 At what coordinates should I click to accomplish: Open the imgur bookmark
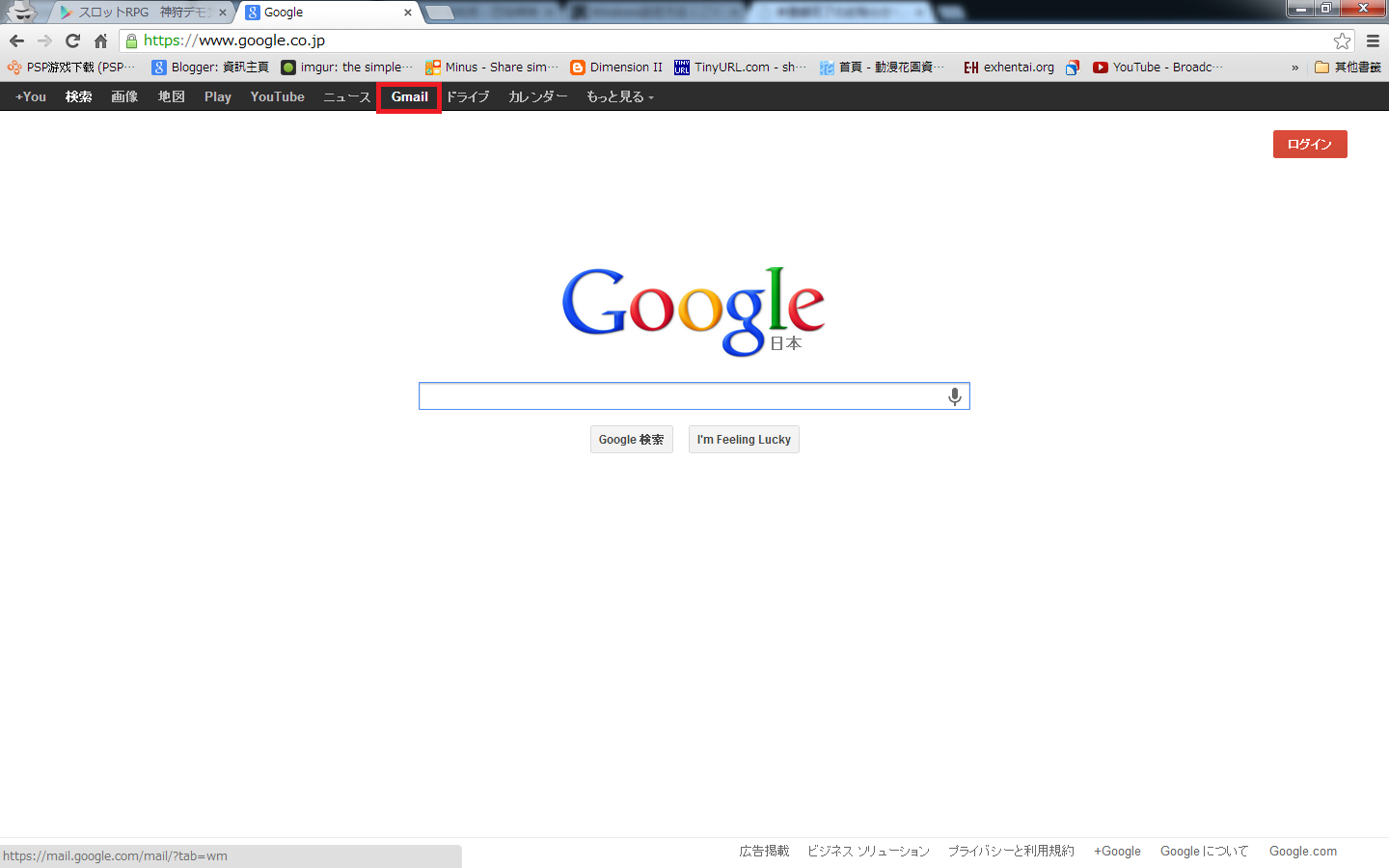pyautogui.click(x=346, y=68)
